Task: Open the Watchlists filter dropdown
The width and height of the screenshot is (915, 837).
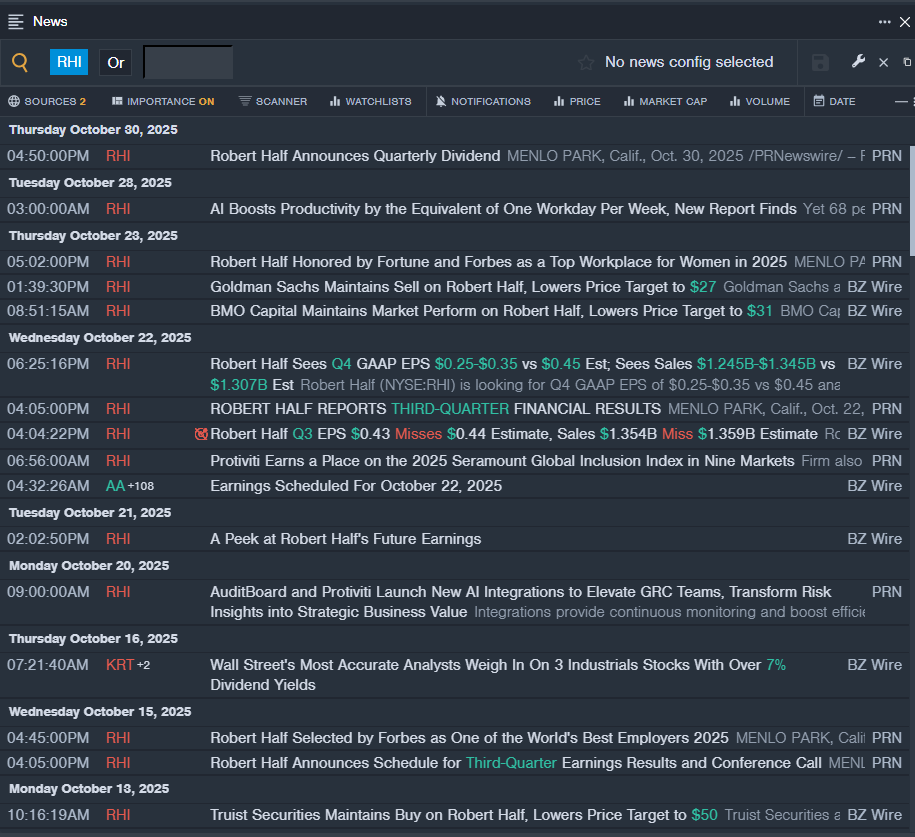Action: coord(371,101)
